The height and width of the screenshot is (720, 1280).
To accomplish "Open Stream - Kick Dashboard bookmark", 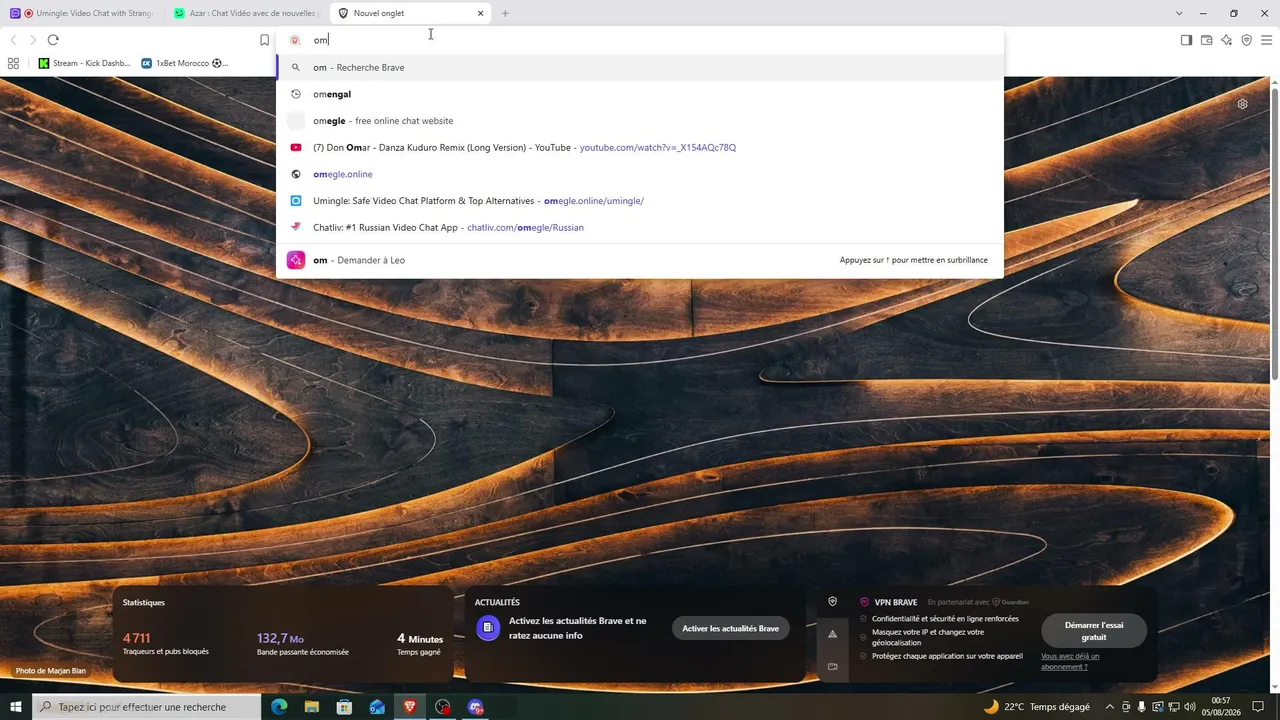I will 85,63.
